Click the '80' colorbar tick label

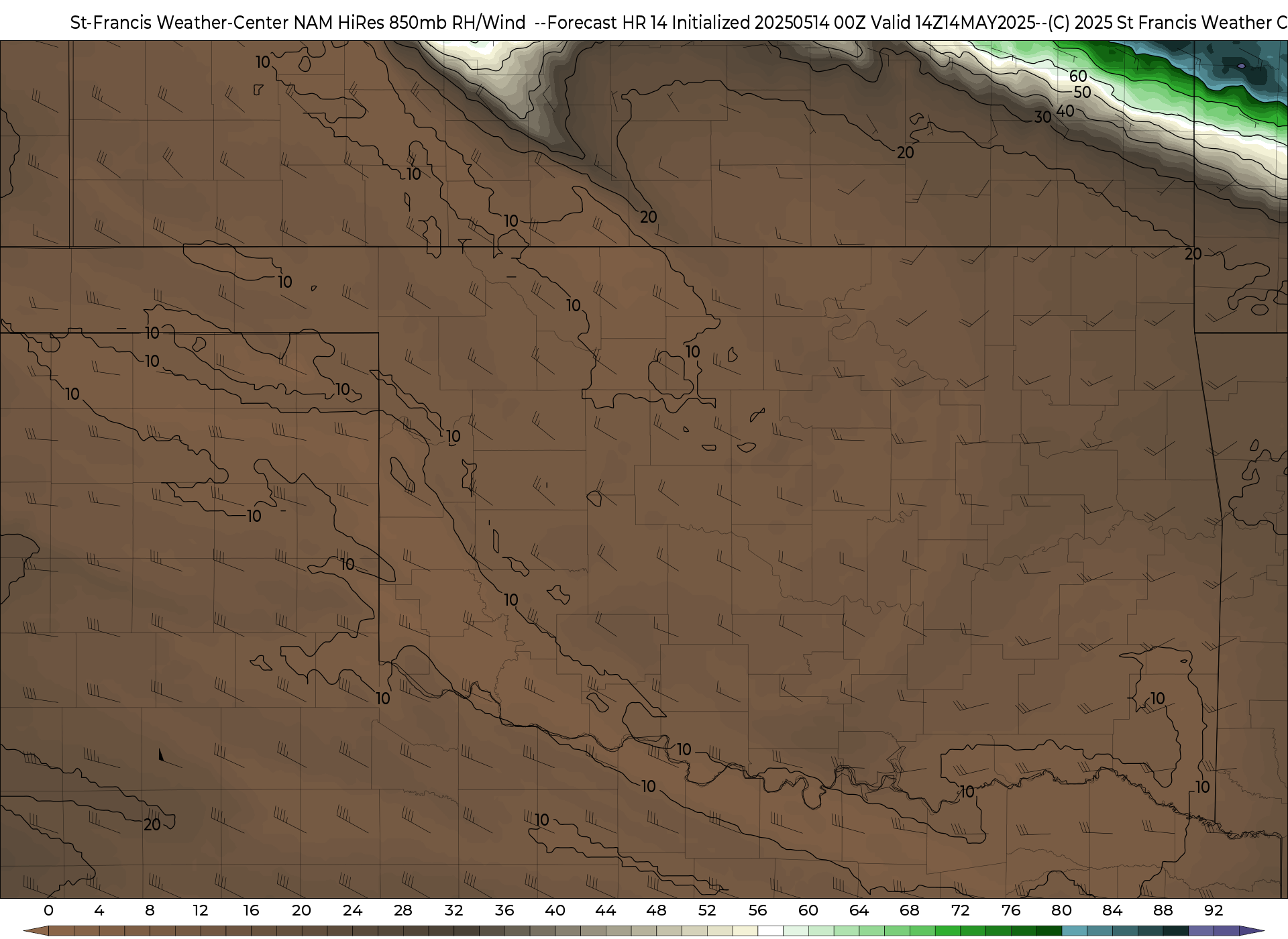pos(1061,910)
